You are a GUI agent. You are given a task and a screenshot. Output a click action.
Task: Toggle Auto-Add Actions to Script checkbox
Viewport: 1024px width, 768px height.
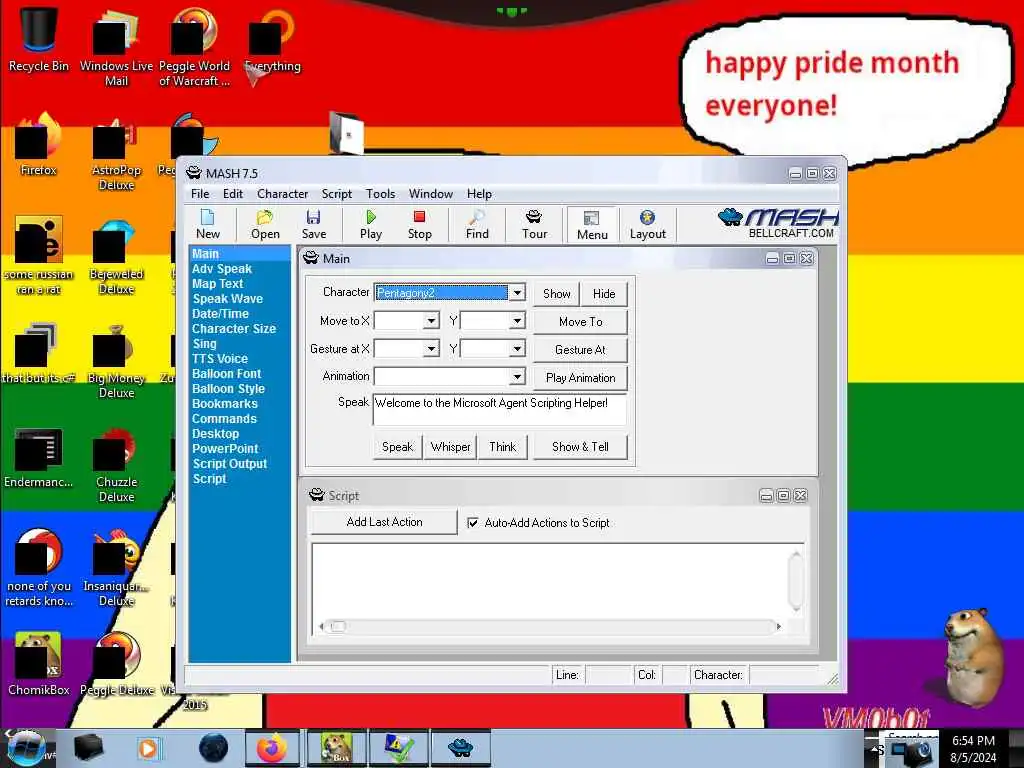point(473,522)
